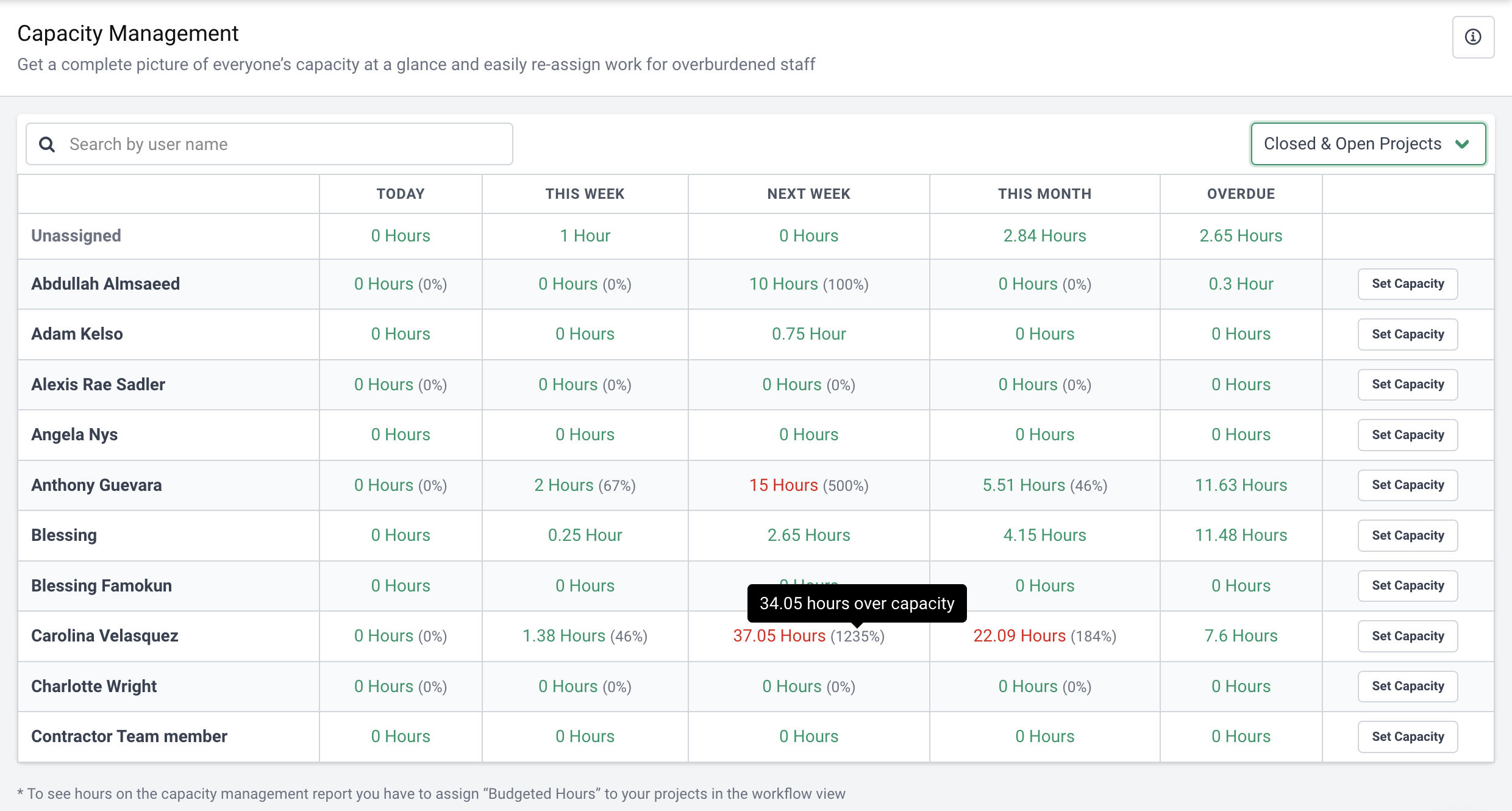Click Unassigned's 1 Hour this week value
The width and height of the screenshot is (1512, 811).
tap(585, 236)
